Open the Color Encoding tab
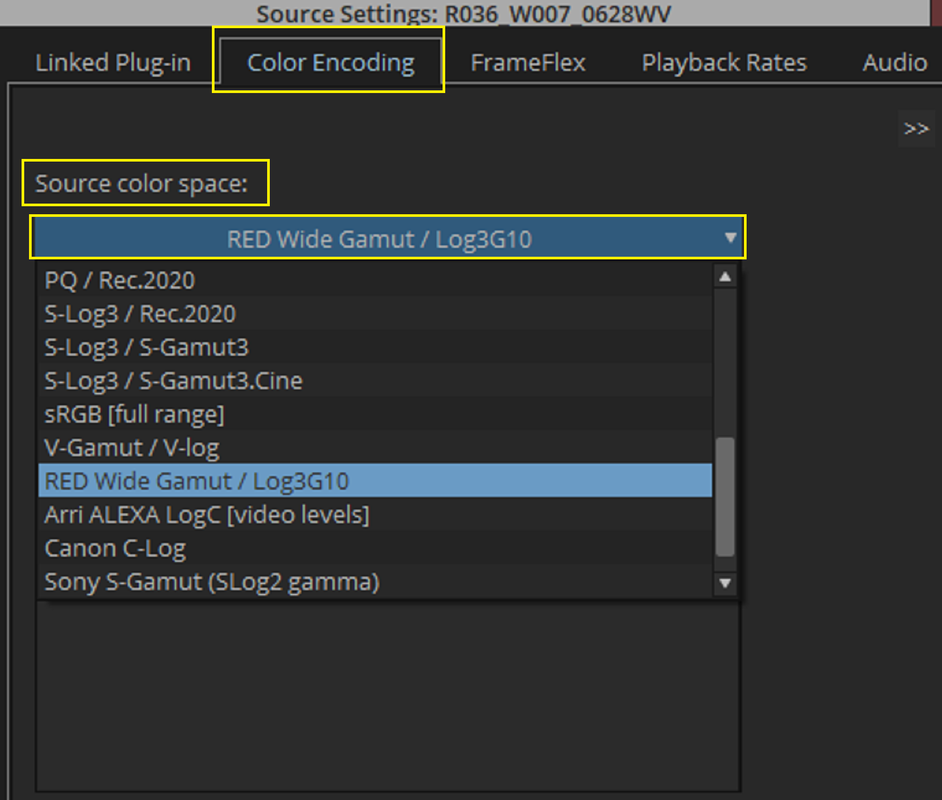Viewport: 942px width, 800px height. coord(330,62)
